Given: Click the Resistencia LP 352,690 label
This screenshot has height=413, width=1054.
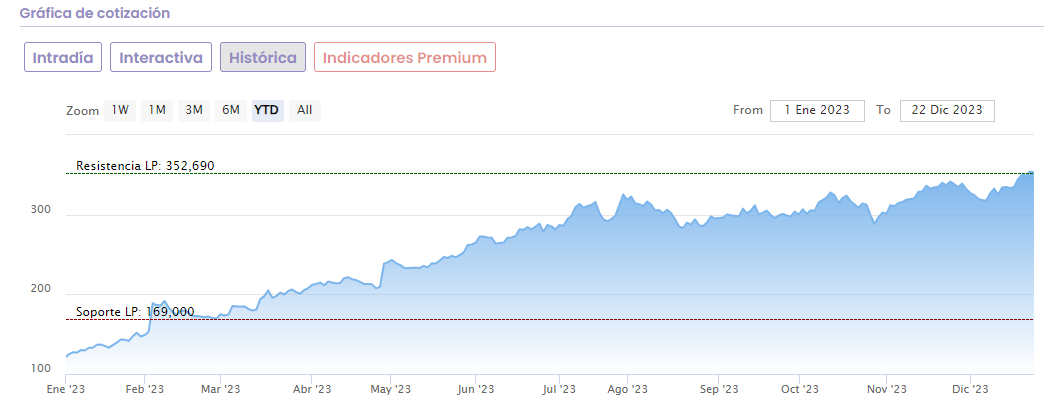Looking at the screenshot, I should tap(146, 165).
